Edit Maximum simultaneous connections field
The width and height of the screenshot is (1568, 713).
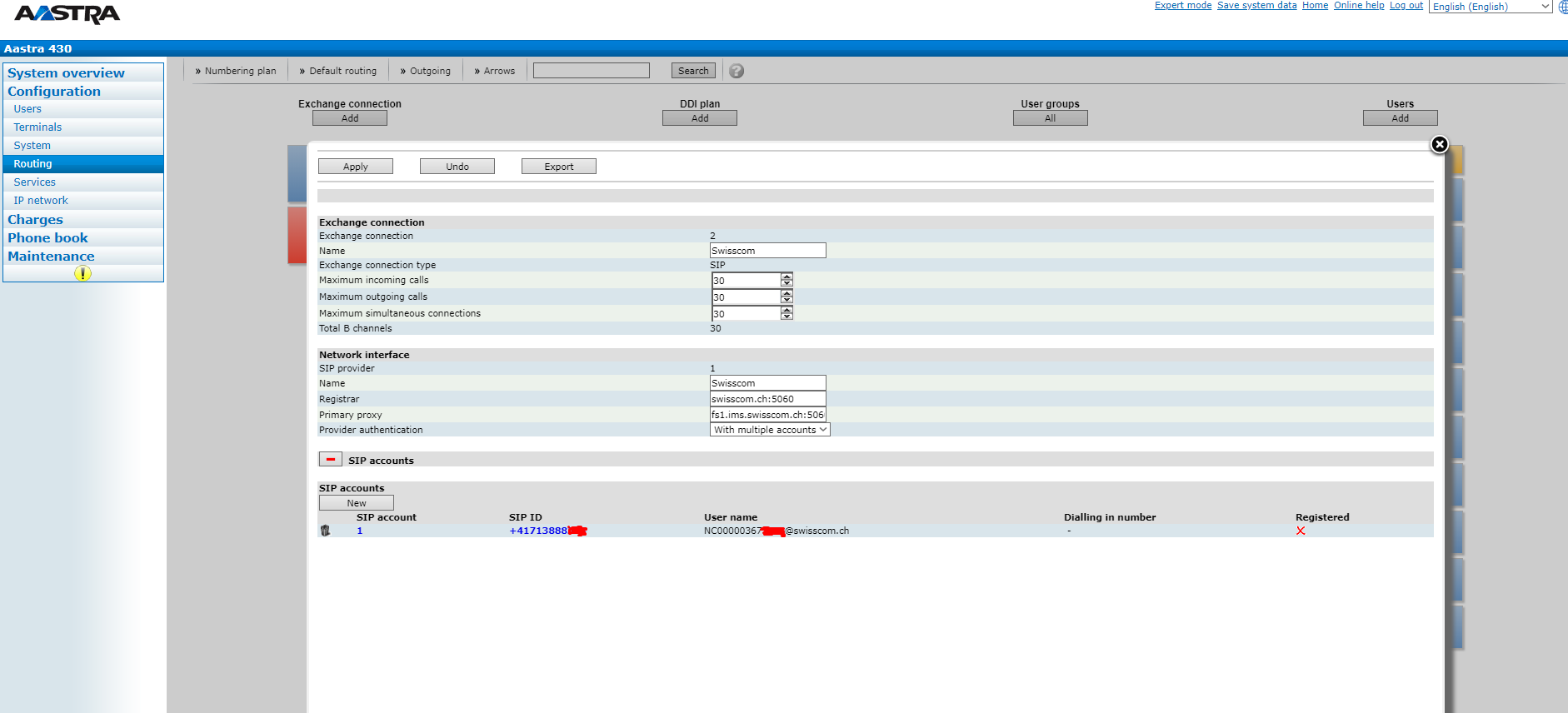click(x=747, y=313)
